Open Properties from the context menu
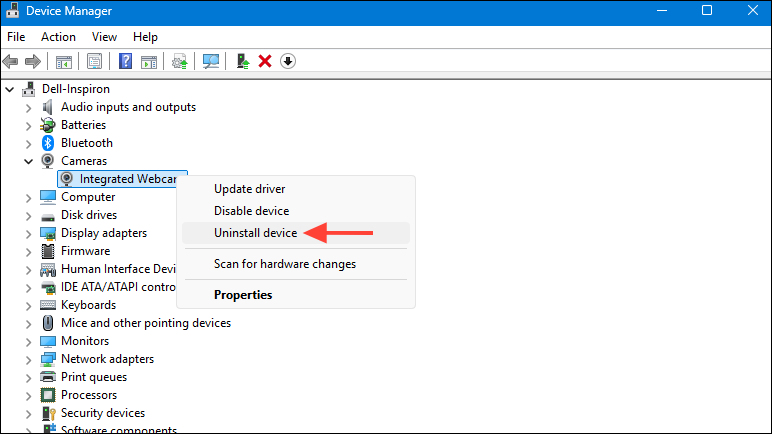Image resolution: width=772 pixels, height=434 pixels. 243,295
